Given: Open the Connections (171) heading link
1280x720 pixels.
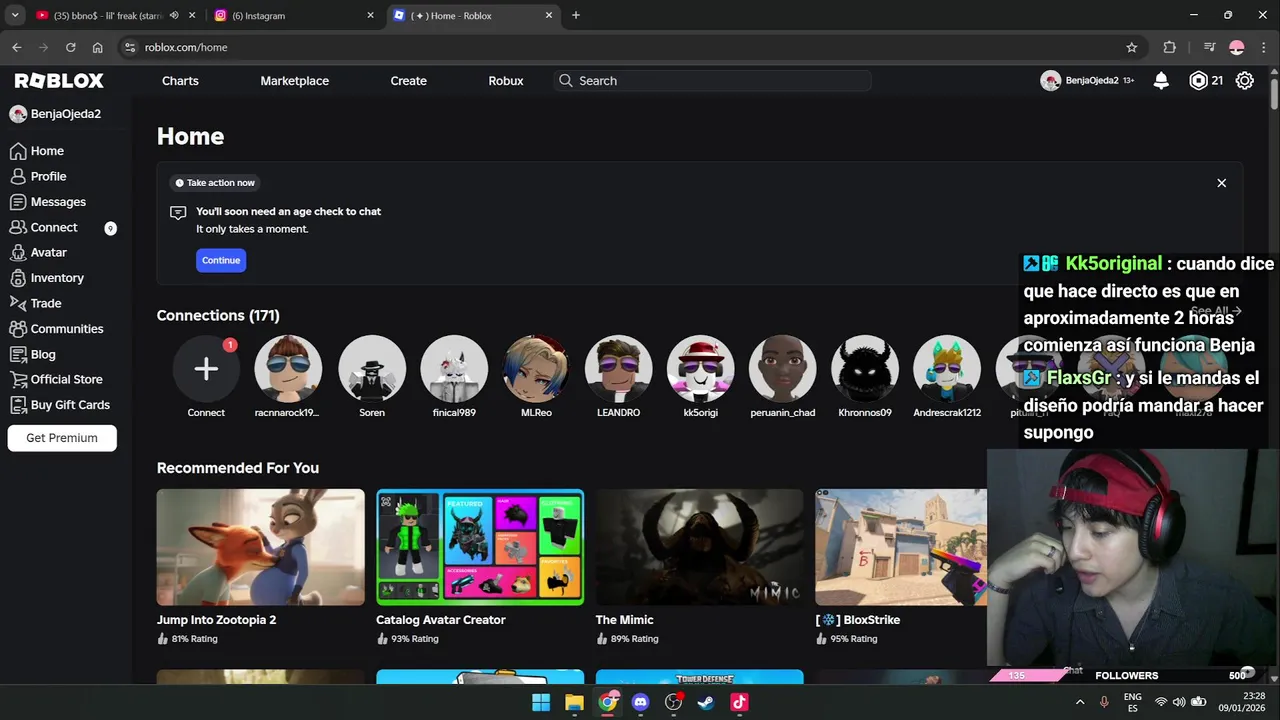Looking at the screenshot, I should click(x=218, y=315).
